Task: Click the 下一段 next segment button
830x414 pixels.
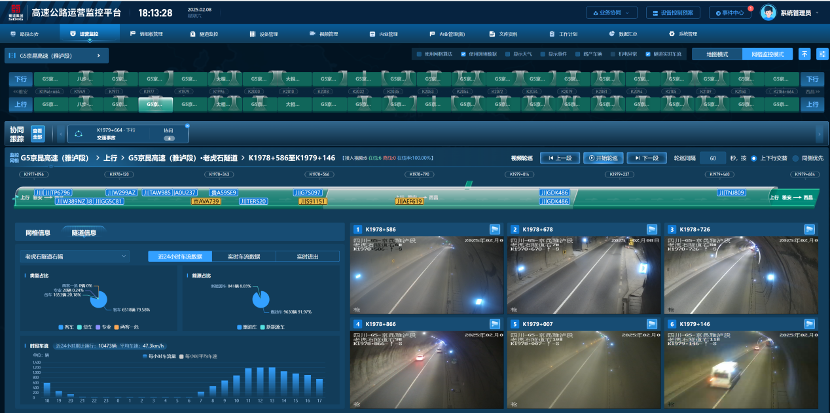Action: tap(647, 158)
